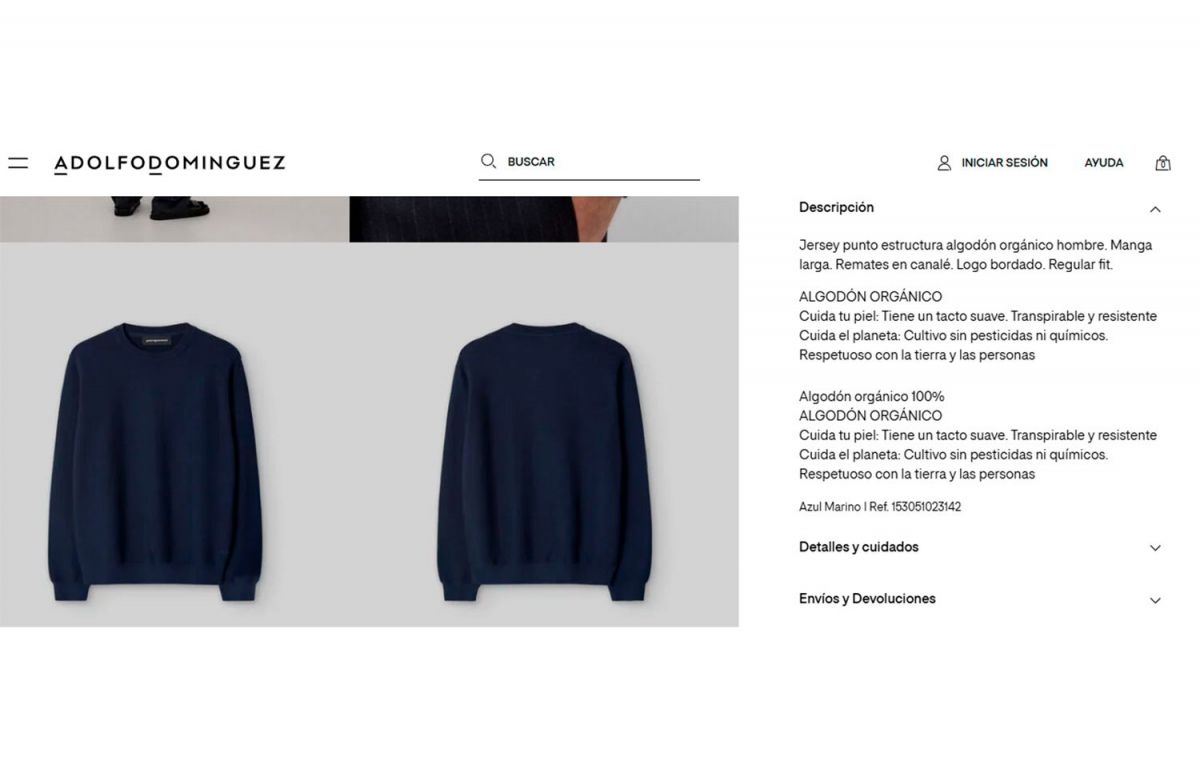This screenshot has width=1200, height=757.
Task: Open the hamburger navigation menu
Action: click(x=18, y=162)
